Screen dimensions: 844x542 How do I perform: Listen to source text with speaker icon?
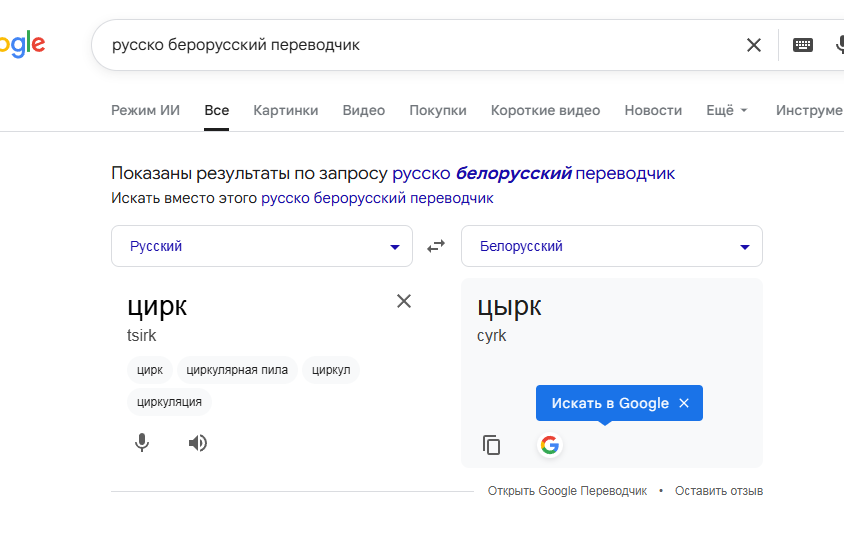tap(198, 443)
